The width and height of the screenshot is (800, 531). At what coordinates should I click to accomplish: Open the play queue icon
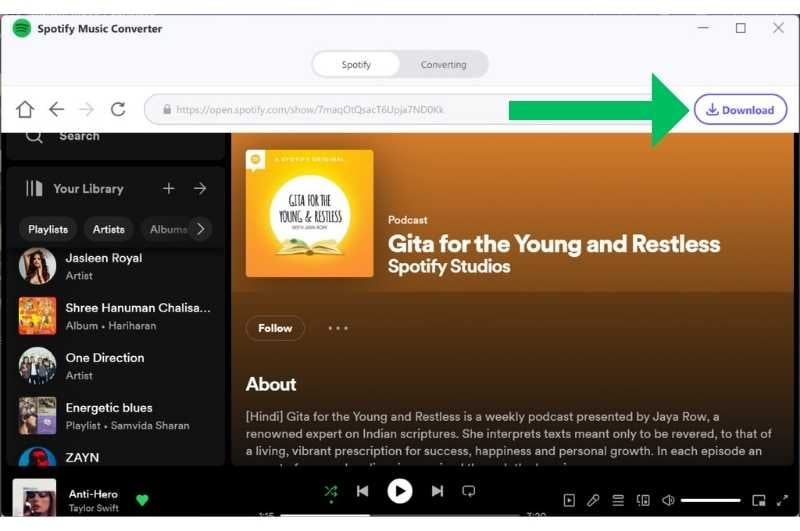click(618, 500)
